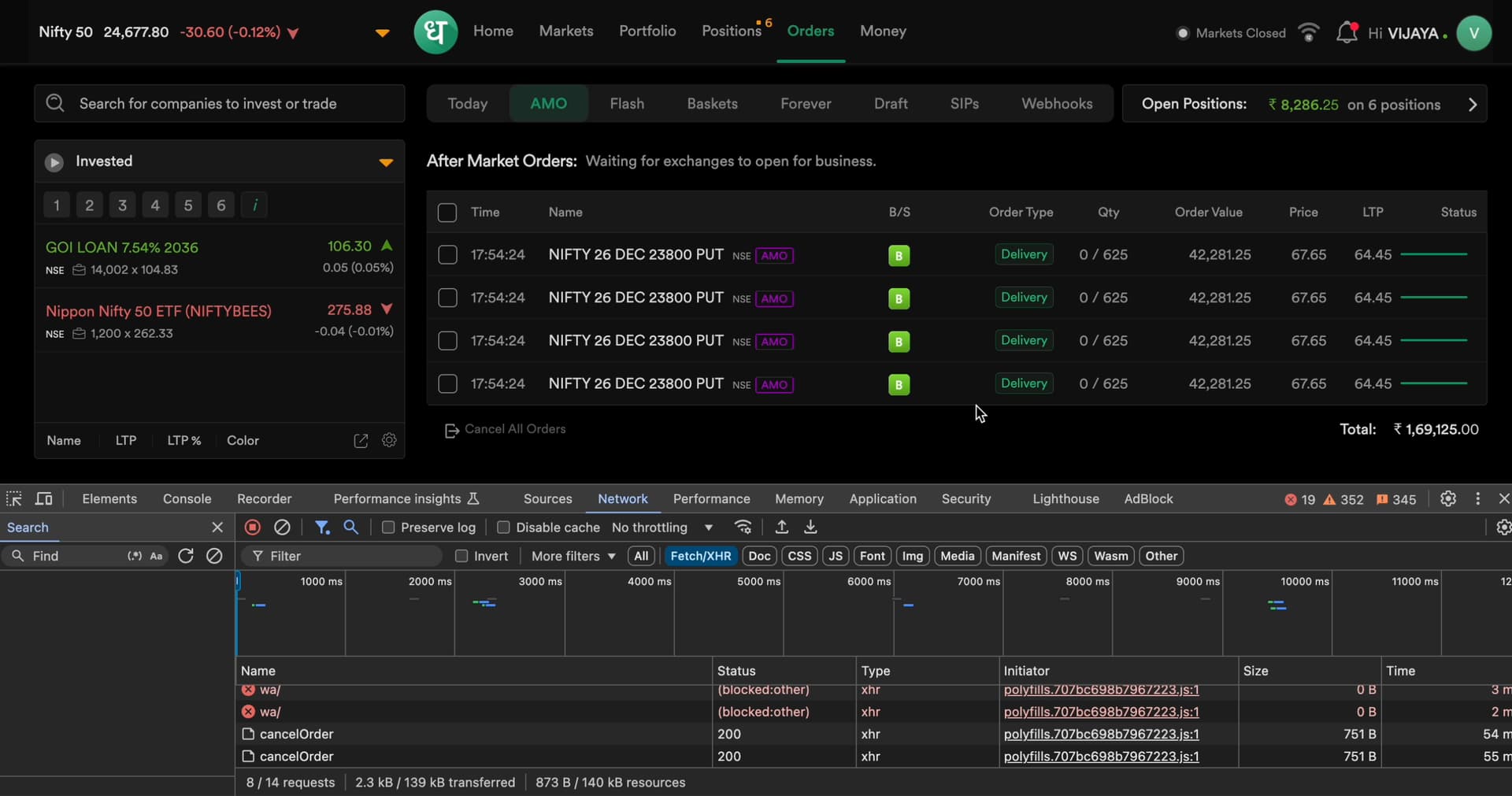The width and height of the screenshot is (1512, 796).
Task: Toggle regex option in Find field
Action: [135, 556]
